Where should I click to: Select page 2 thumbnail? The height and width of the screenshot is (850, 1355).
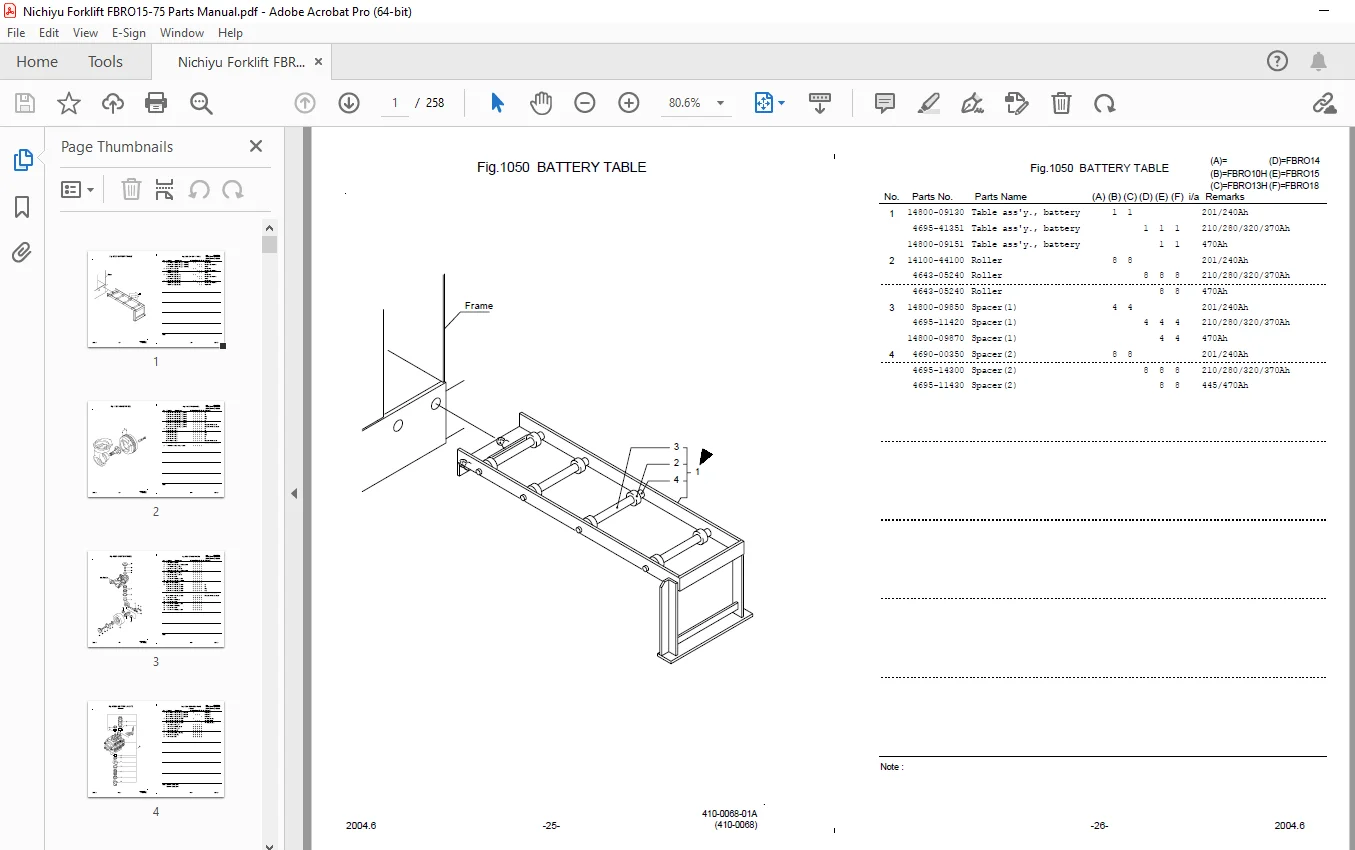point(156,449)
